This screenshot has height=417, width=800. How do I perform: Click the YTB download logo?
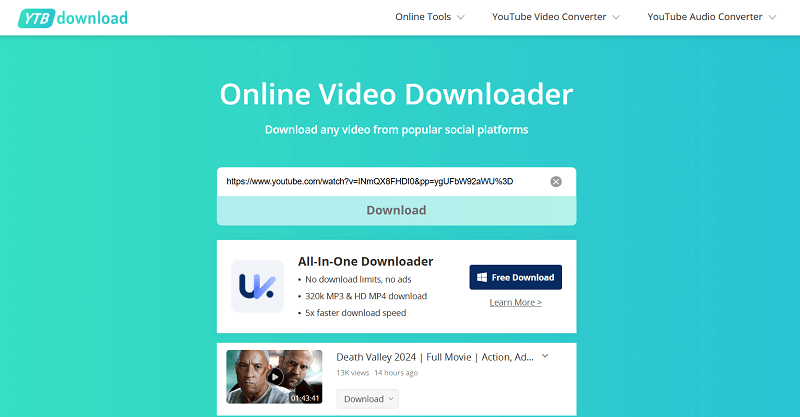73,18
